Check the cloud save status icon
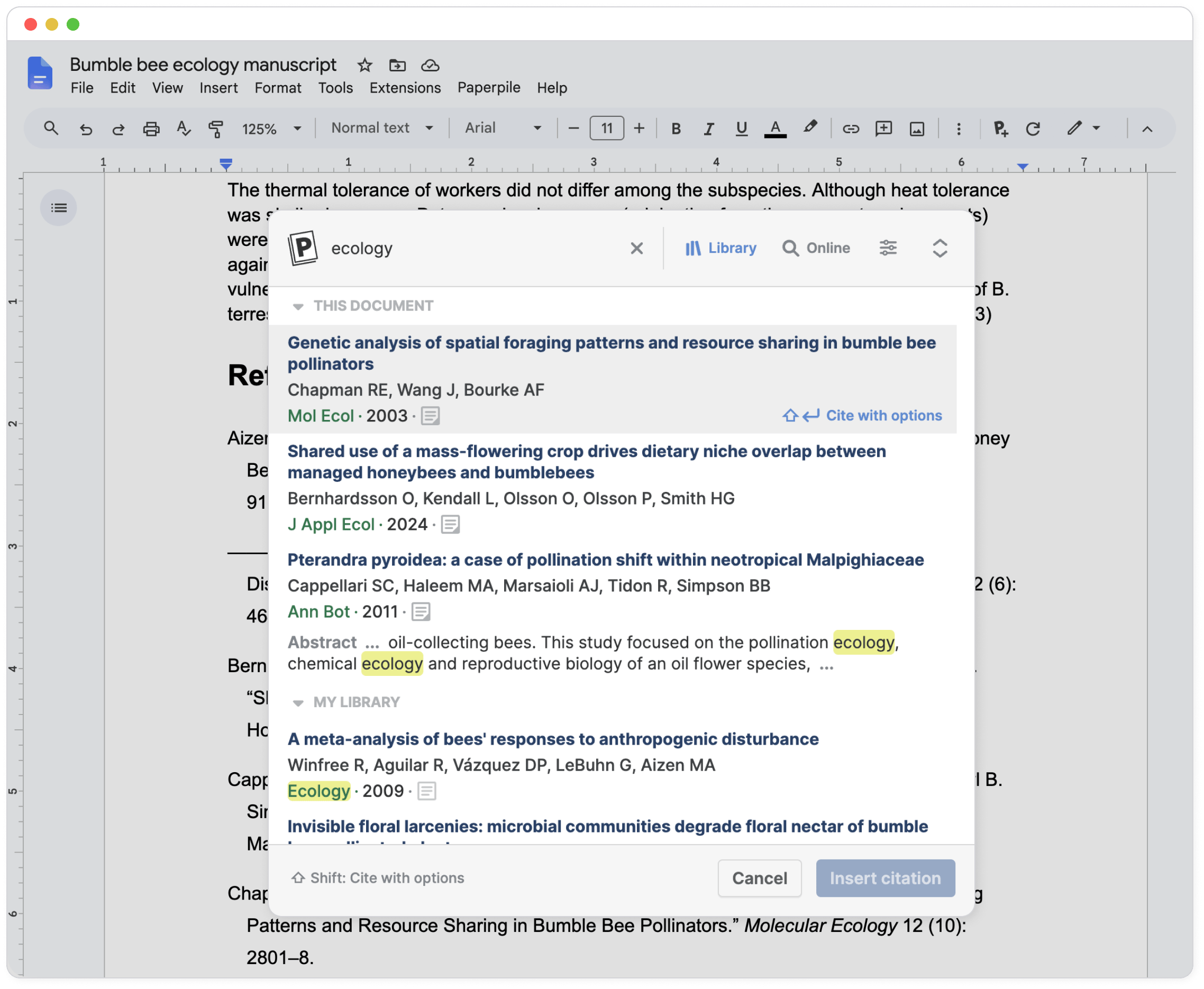This screenshot has width=1204, height=989. pyautogui.click(x=430, y=66)
